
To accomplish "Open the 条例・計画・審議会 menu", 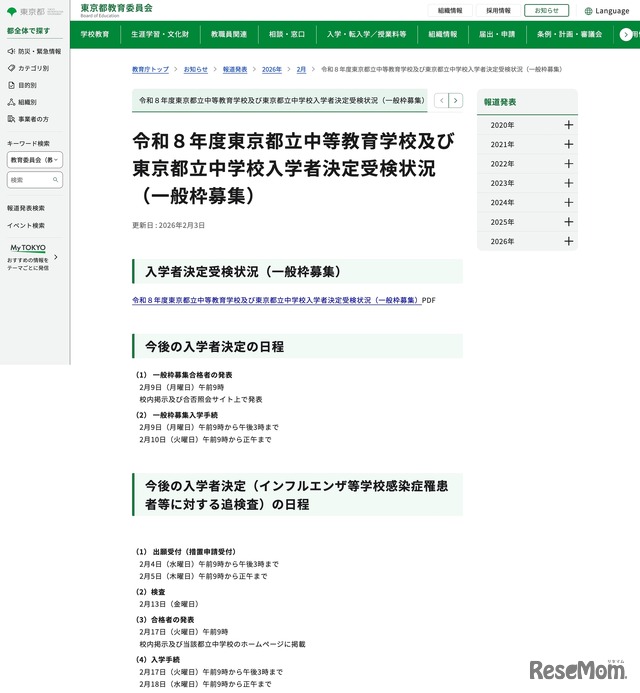I will 569,34.
